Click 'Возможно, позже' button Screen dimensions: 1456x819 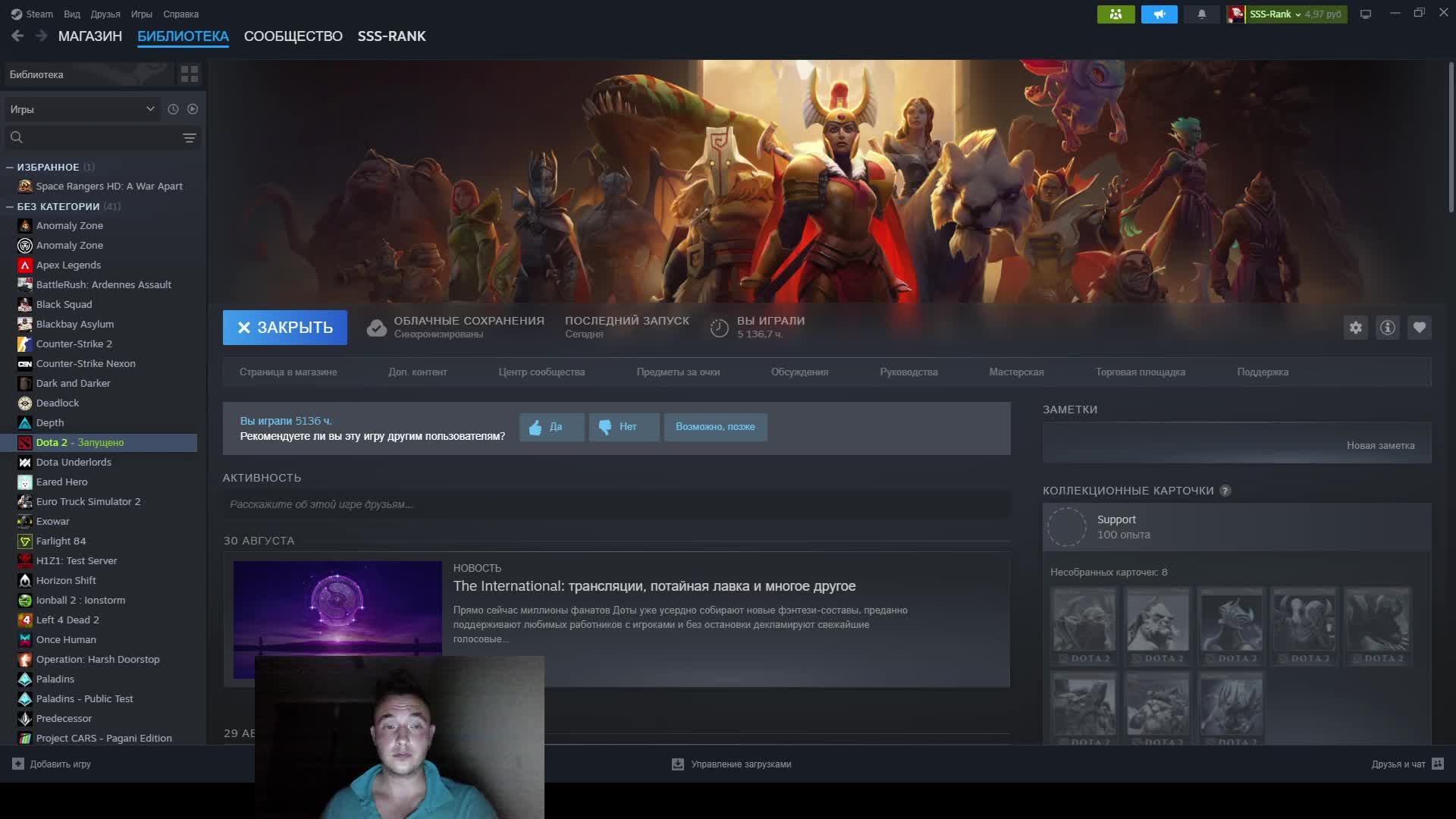tap(714, 427)
